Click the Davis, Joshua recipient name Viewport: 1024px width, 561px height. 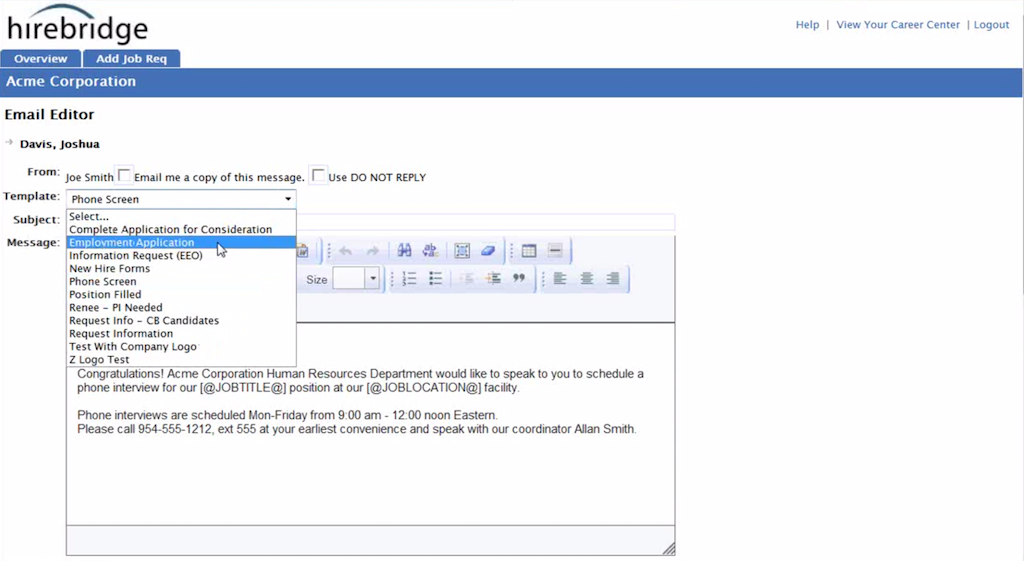point(59,144)
